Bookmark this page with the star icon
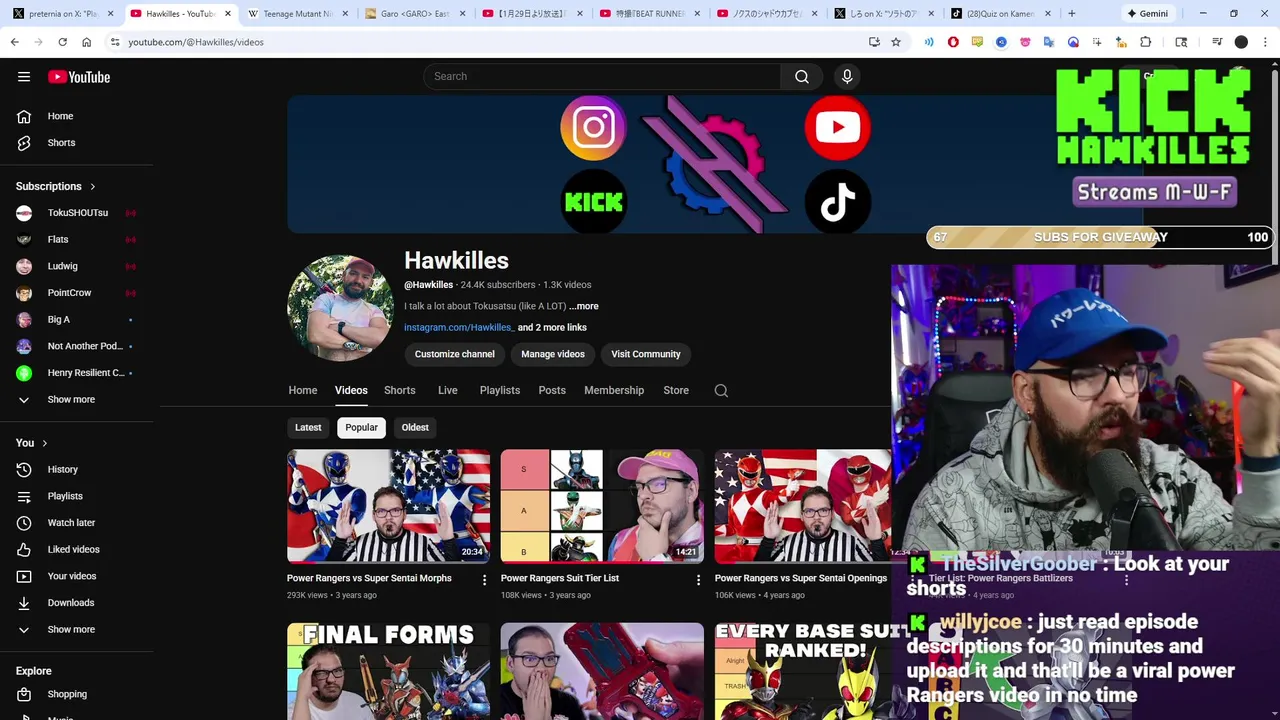 pos(896,42)
